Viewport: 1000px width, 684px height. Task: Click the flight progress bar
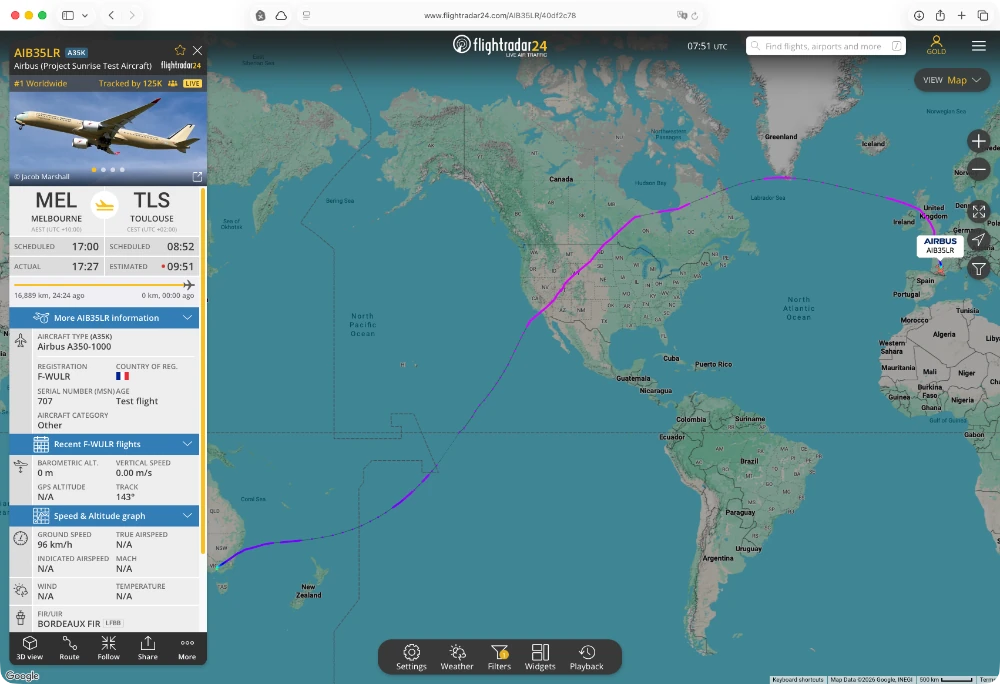click(x=104, y=285)
